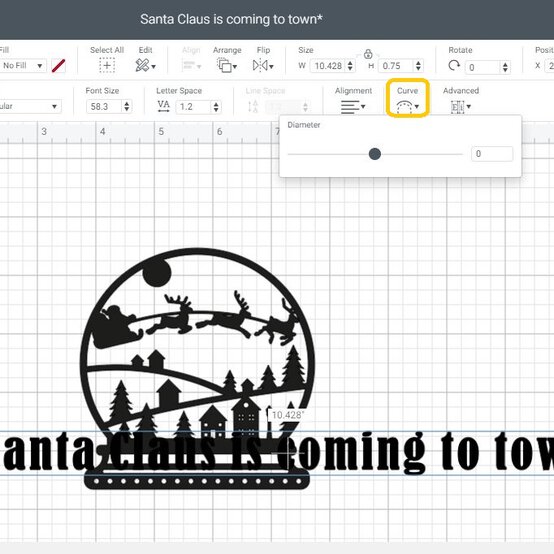Step the Rotate value arrows
554x554 pixels.
pos(505,67)
